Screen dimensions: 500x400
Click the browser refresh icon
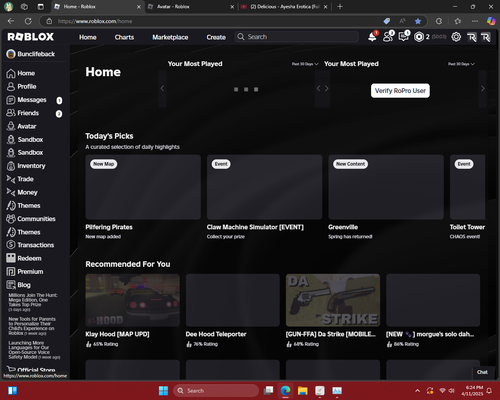tap(28, 21)
